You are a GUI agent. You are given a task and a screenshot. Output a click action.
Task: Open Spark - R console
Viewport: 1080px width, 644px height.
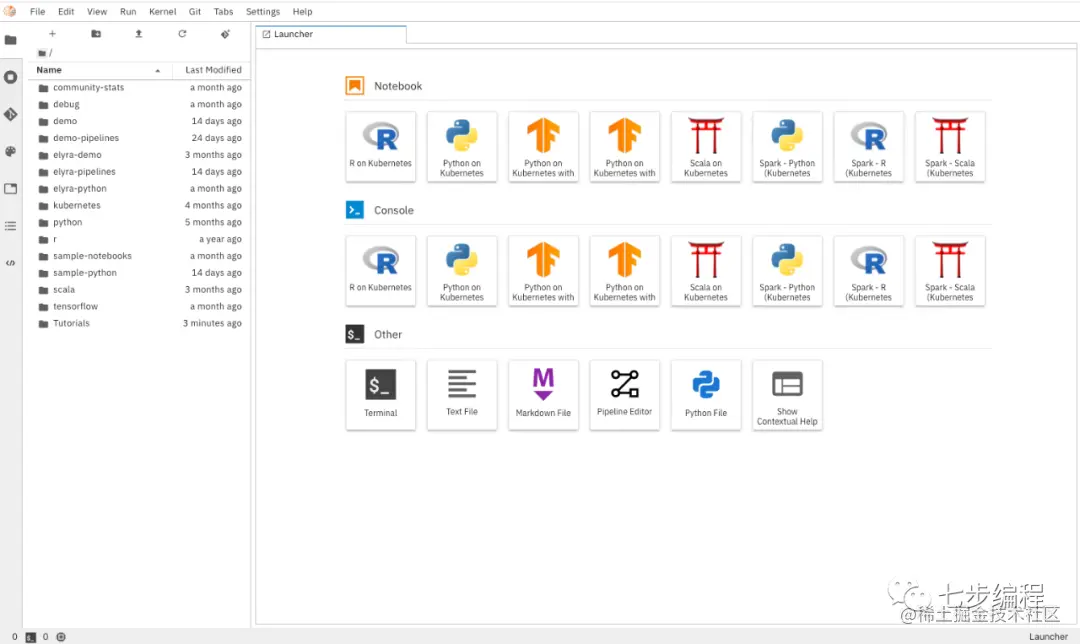coord(869,271)
